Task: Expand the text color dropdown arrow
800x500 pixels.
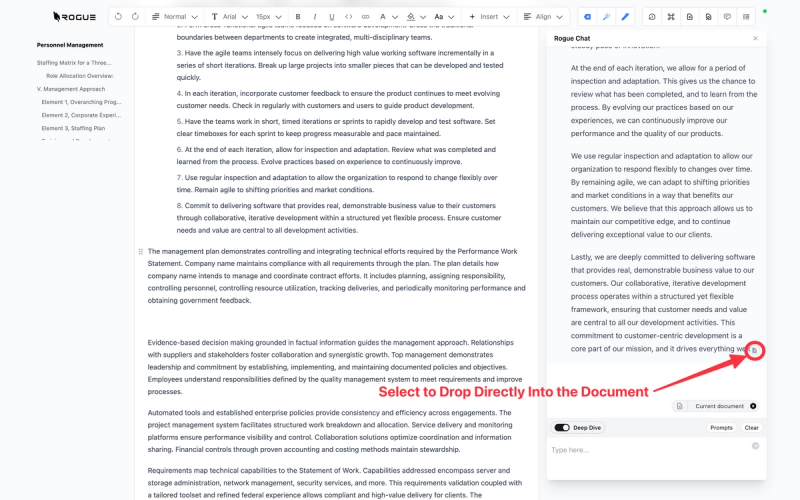Action: [x=395, y=17]
